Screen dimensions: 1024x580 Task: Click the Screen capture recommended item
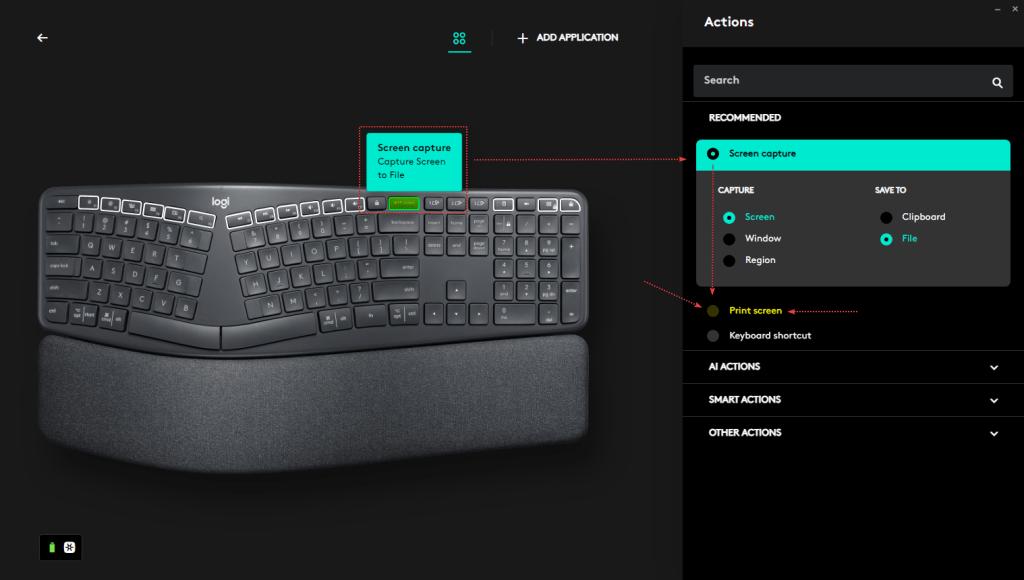pyautogui.click(x=853, y=154)
